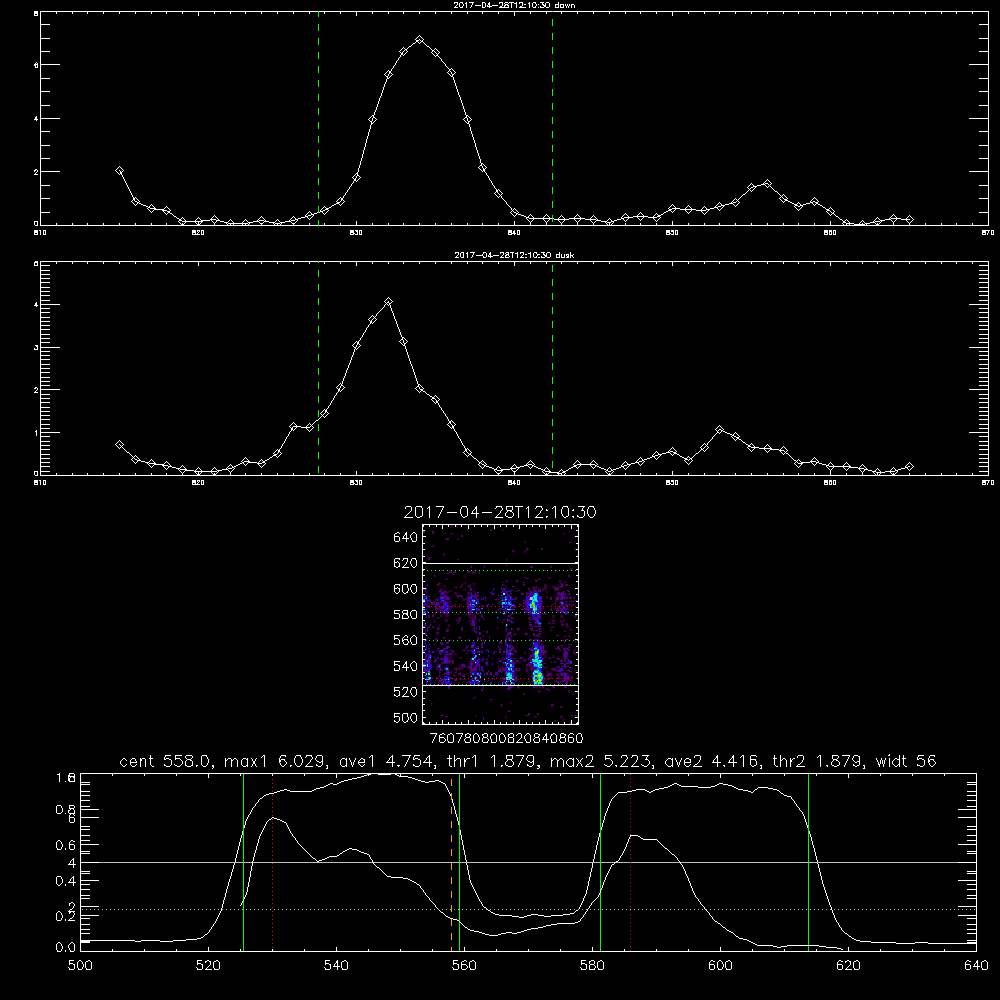Click the "2017-04-28T12:10:30 dawn" plot title

pos(514,5)
